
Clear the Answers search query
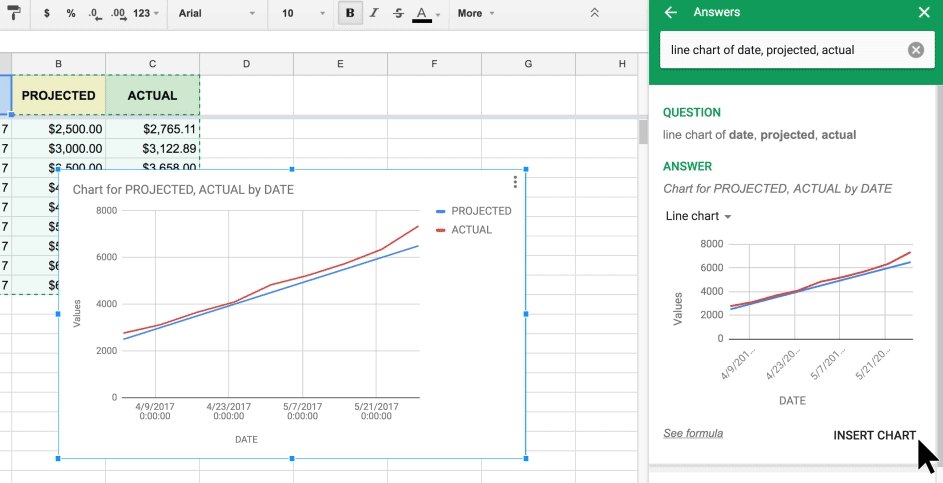915,50
